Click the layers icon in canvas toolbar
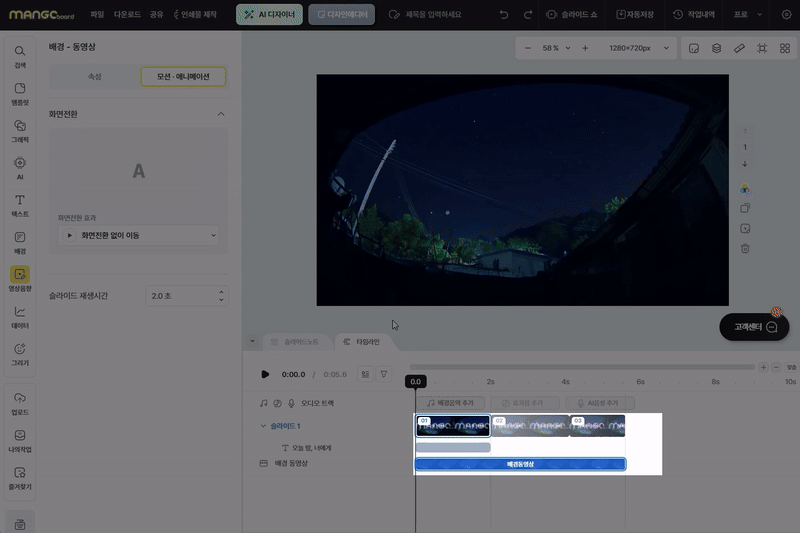800x533 pixels. point(716,48)
